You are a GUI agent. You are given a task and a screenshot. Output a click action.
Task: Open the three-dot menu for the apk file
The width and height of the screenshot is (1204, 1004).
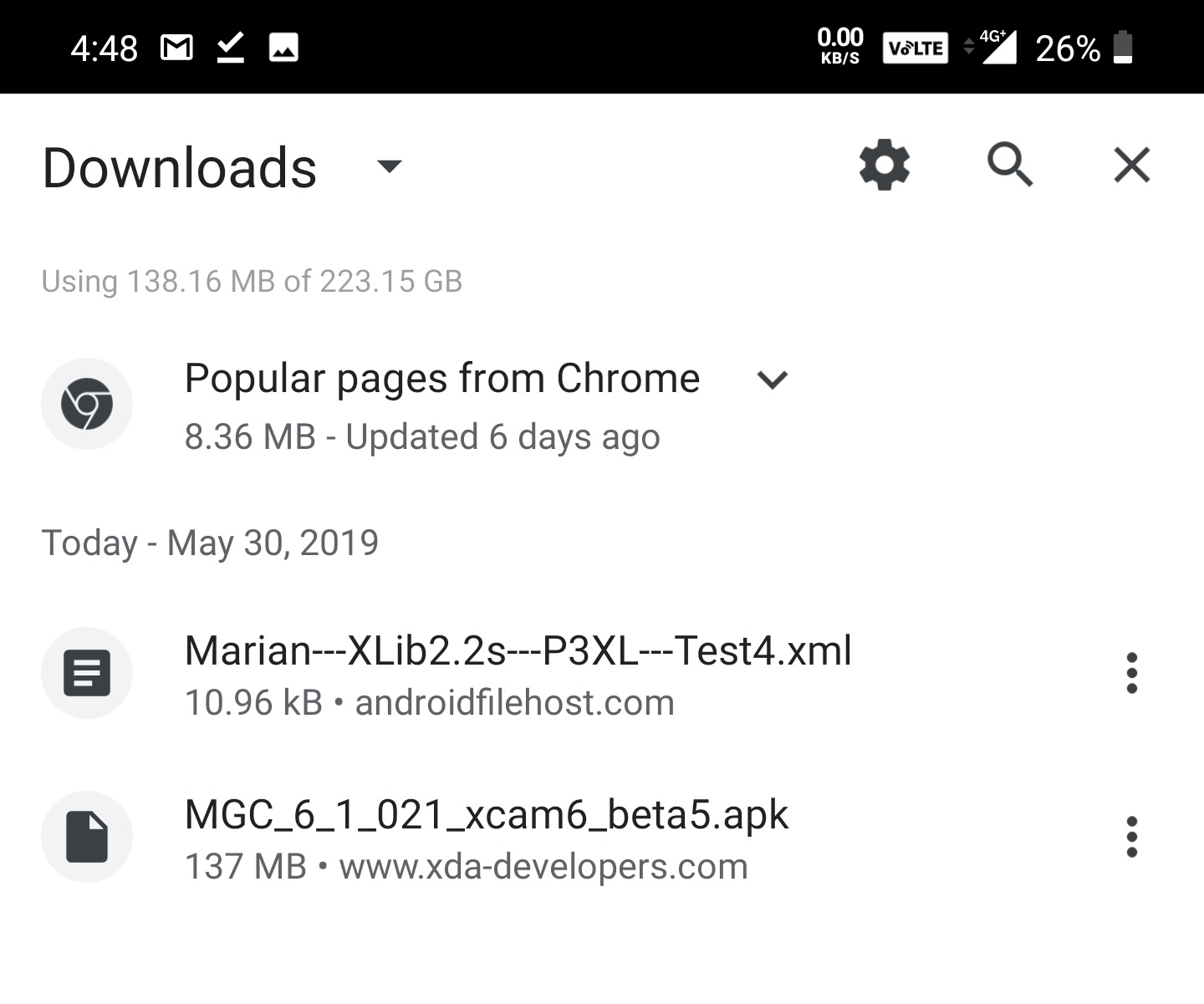(x=1132, y=836)
